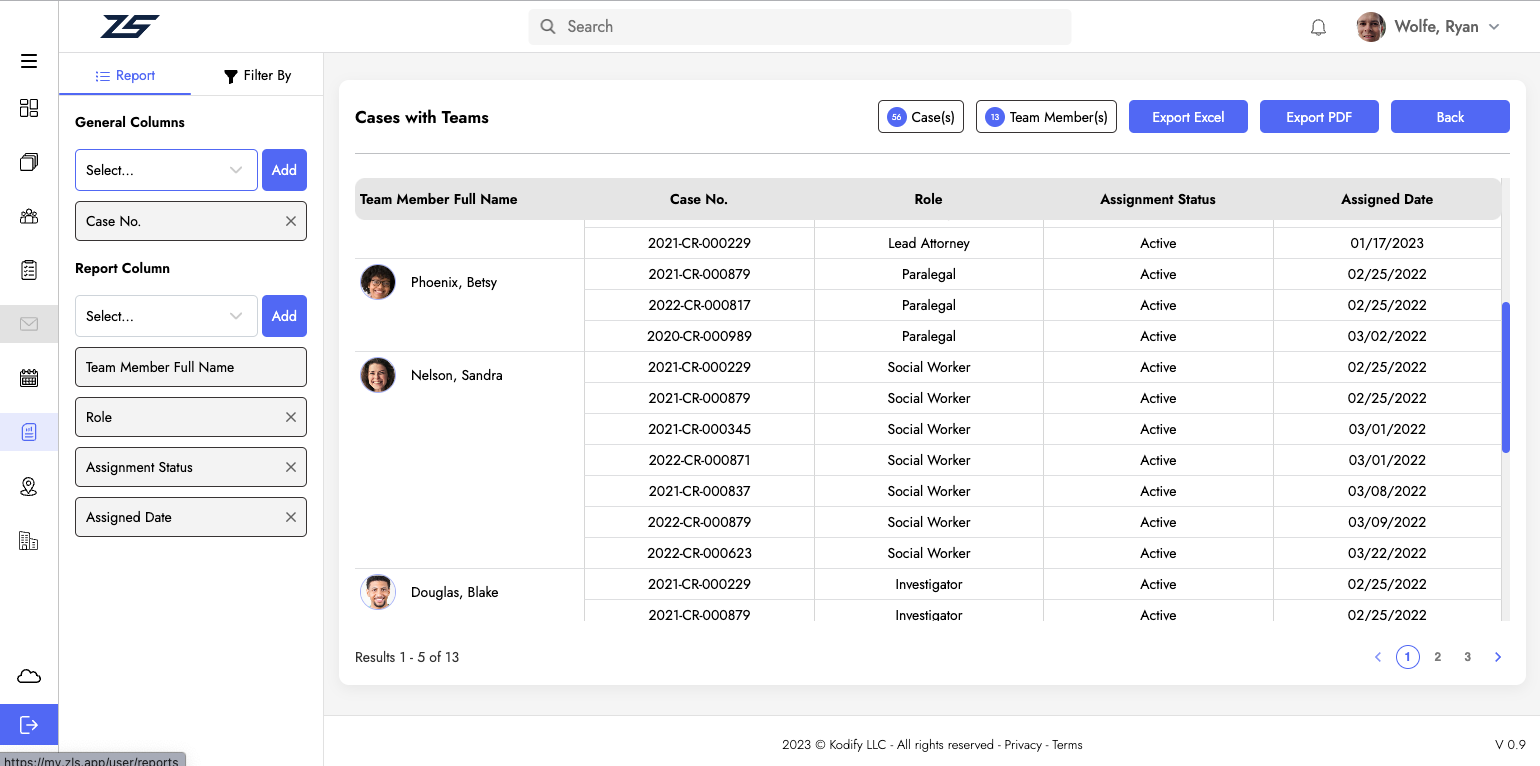Open the cloud icon in sidebar
The height and width of the screenshot is (766, 1540).
pos(29,677)
